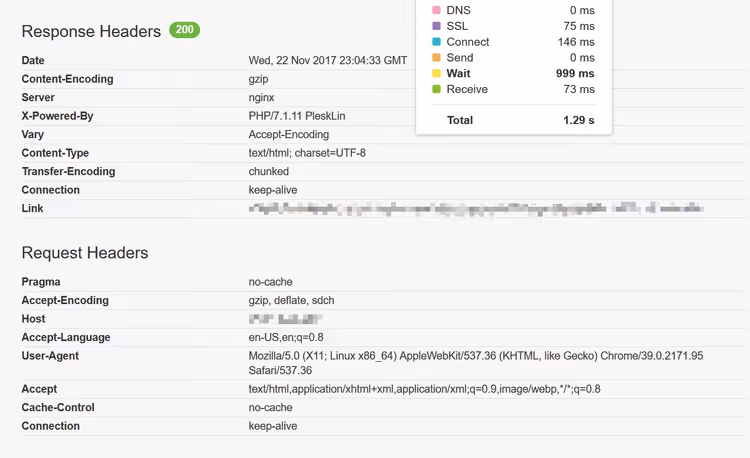Click the Cache-Control header name
Screen dimensions: 750x458
pos(58,407)
